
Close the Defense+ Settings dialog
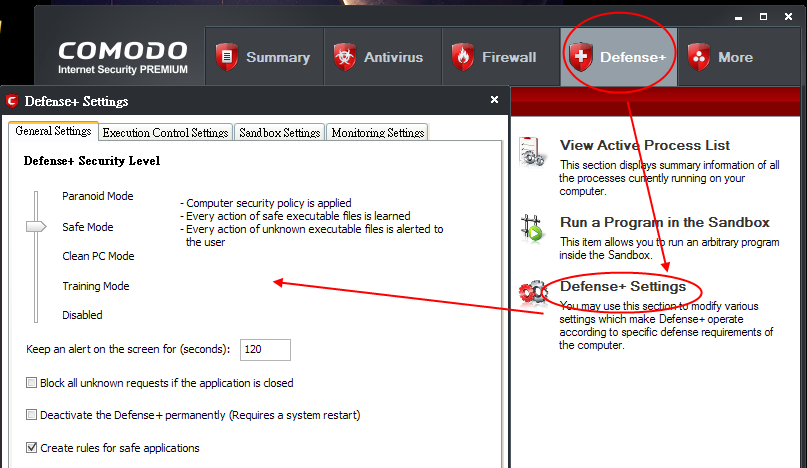(x=494, y=100)
